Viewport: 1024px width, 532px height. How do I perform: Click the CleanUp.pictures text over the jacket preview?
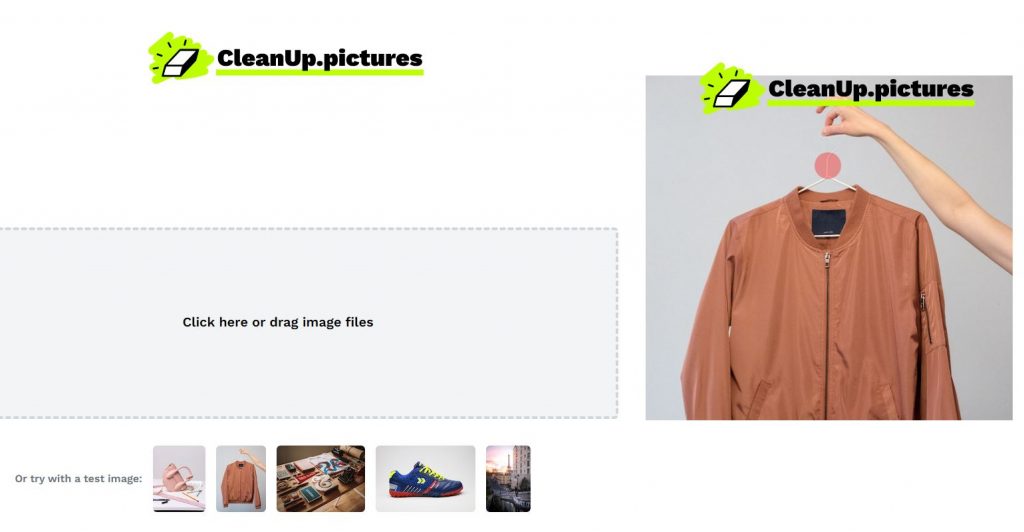[x=871, y=89]
